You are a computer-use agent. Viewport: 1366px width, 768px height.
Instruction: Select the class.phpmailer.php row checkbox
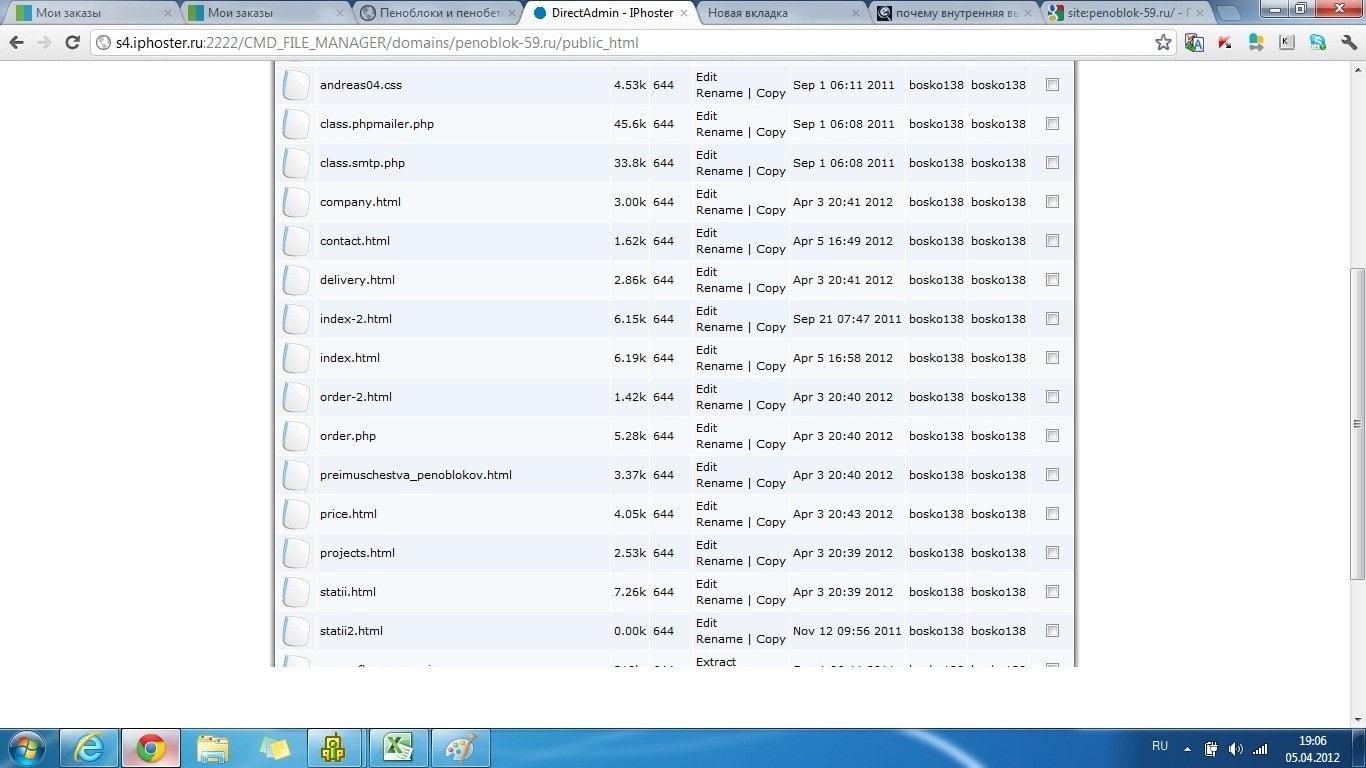1052,124
